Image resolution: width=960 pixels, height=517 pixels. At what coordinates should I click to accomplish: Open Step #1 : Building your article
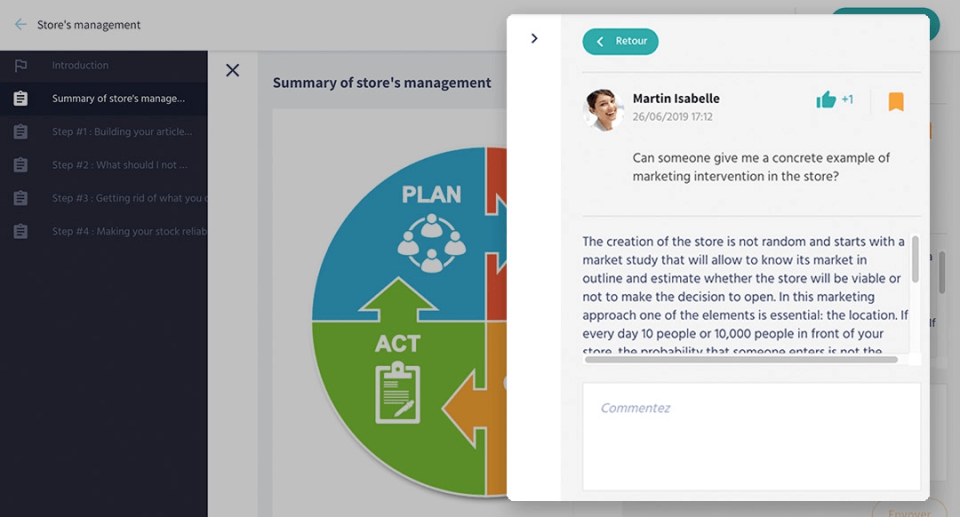pos(103,131)
